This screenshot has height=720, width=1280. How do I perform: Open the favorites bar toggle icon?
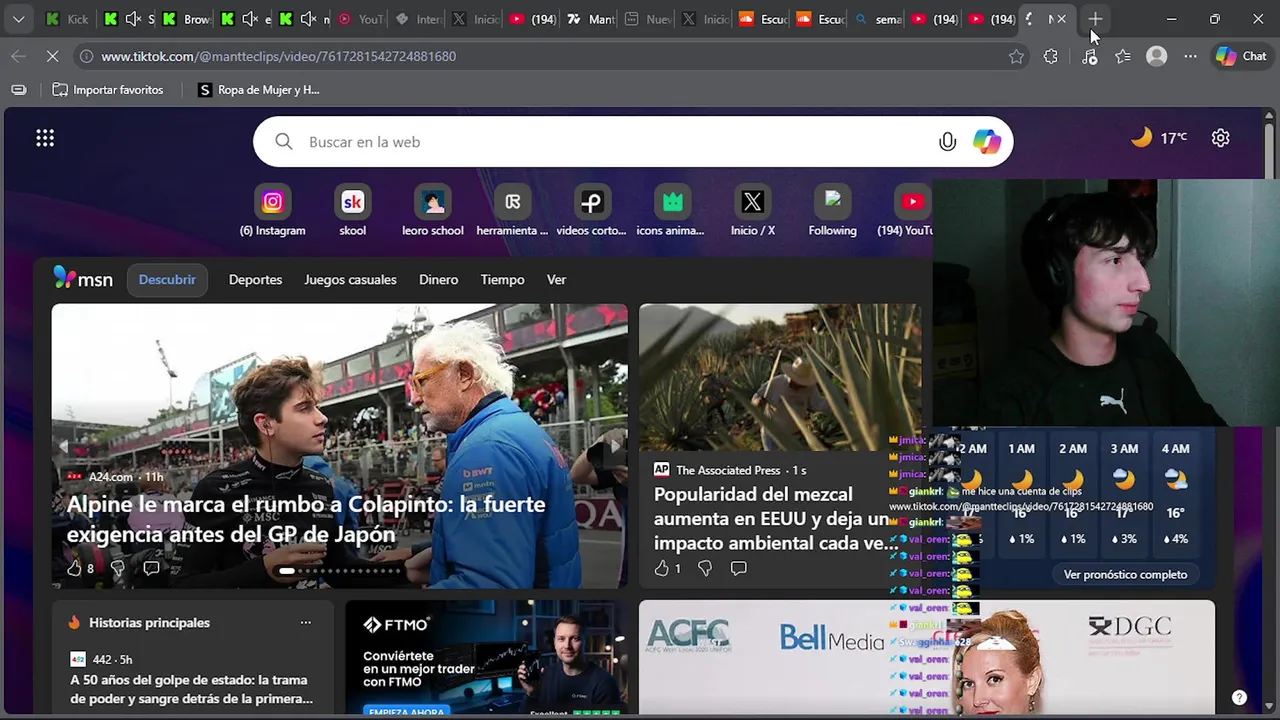[x=19, y=90]
